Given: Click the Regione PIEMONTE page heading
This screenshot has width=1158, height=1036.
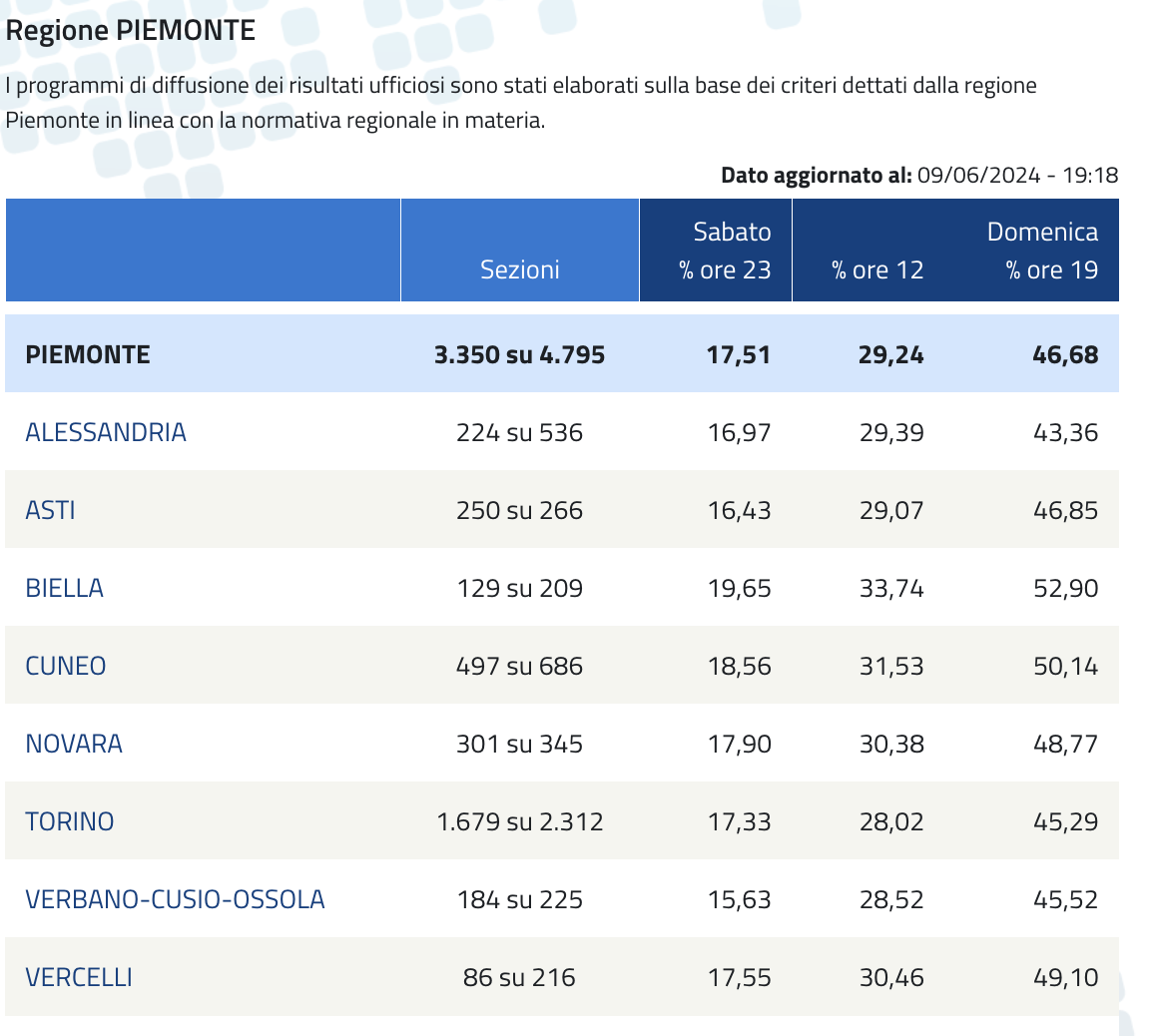Looking at the screenshot, I should 131,30.
